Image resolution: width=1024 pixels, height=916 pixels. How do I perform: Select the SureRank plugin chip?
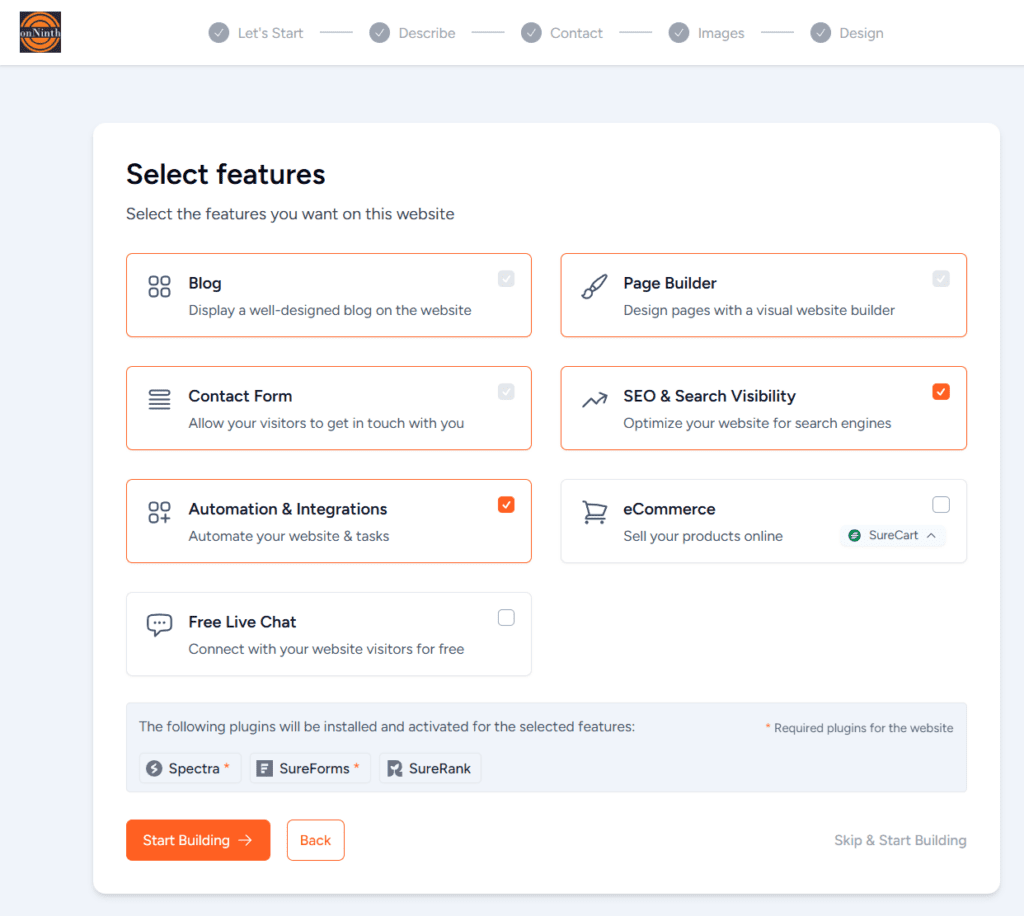coord(430,768)
